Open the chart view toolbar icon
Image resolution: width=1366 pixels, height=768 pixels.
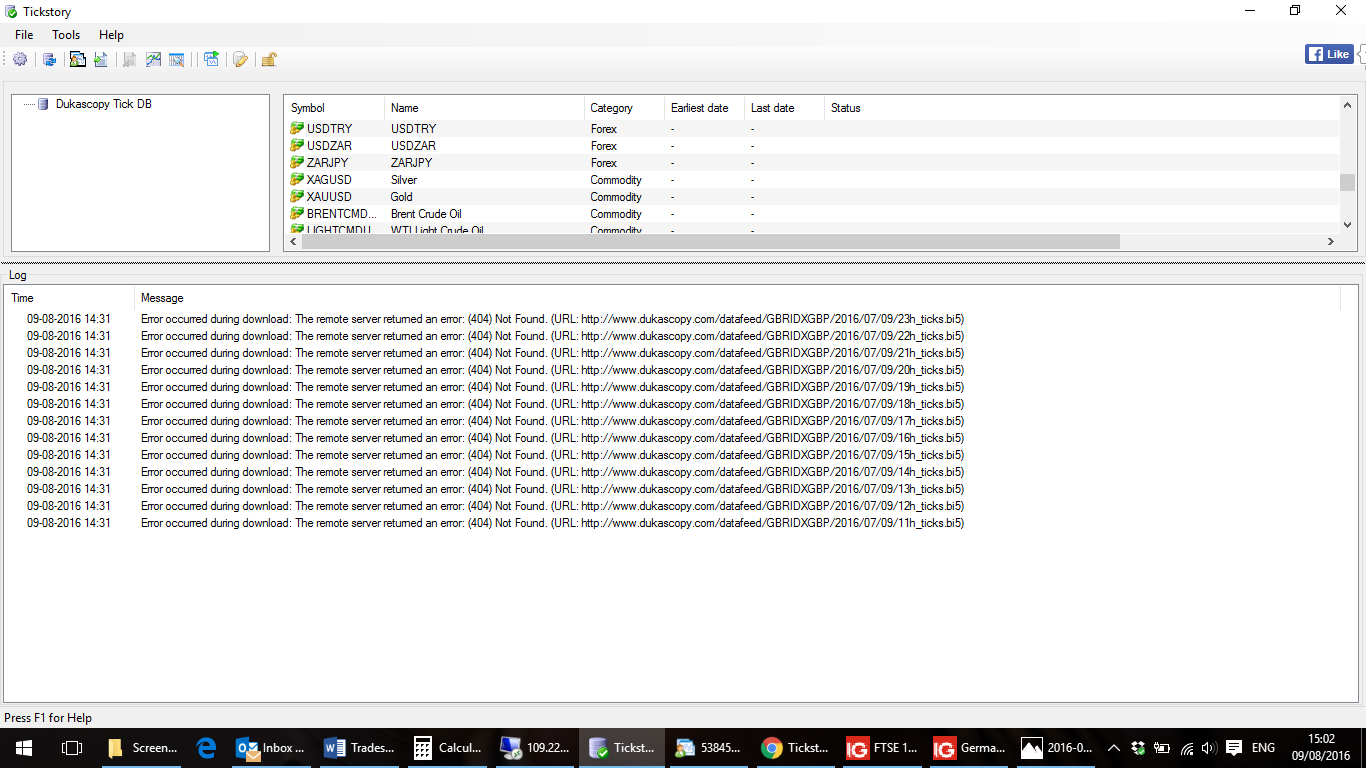(x=153, y=60)
